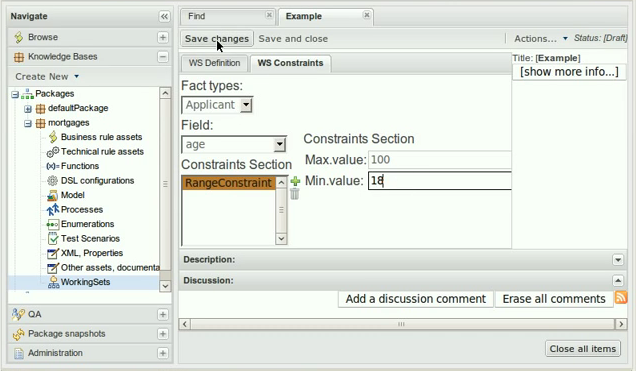Click the horizontal scrollbar thumb

(x=403, y=324)
